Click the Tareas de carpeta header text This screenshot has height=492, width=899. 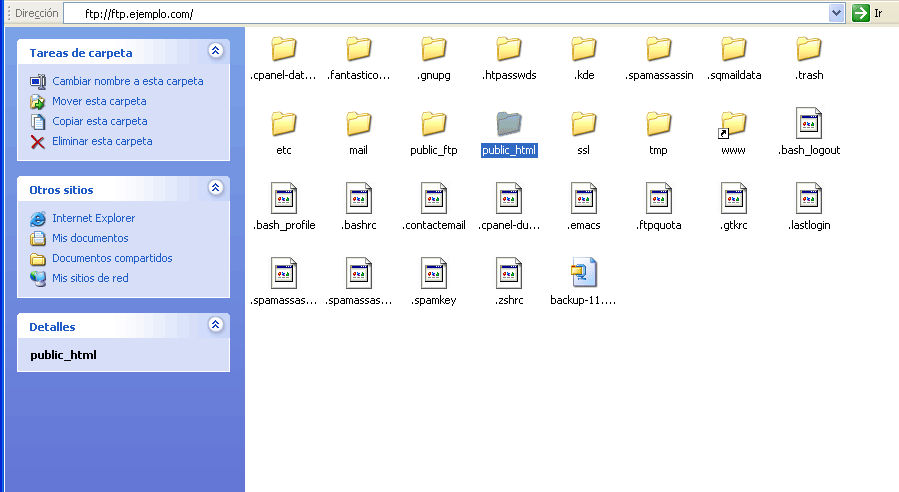click(x=81, y=53)
